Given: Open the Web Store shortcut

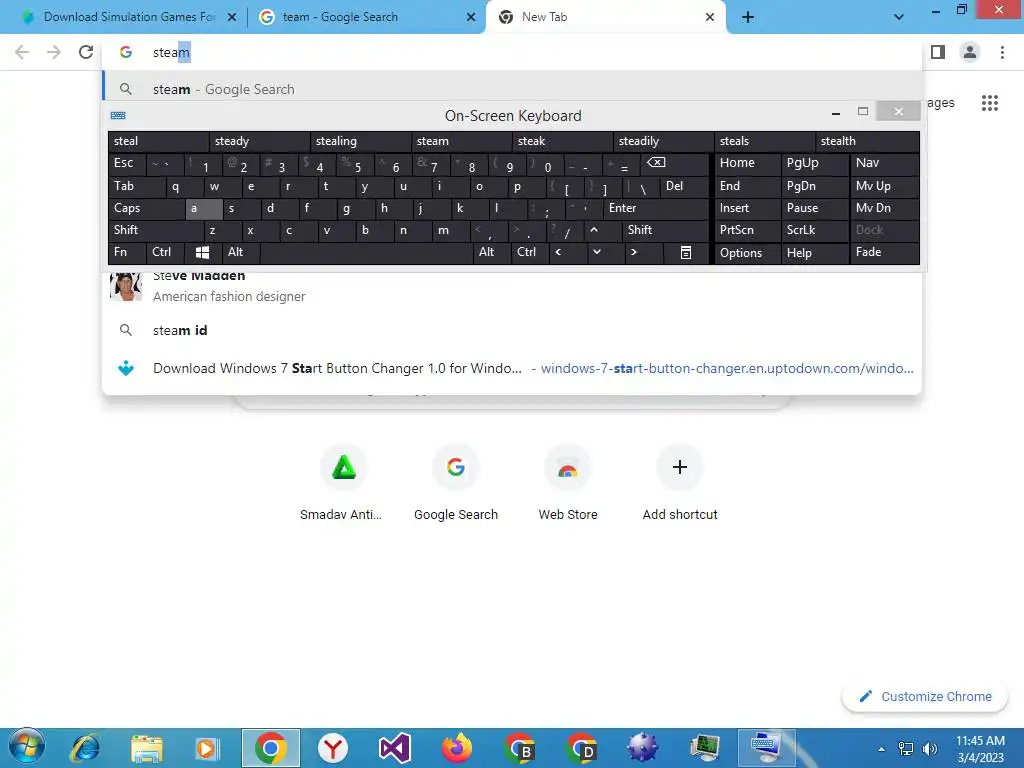Looking at the screenshot, I should pos(568,483).
